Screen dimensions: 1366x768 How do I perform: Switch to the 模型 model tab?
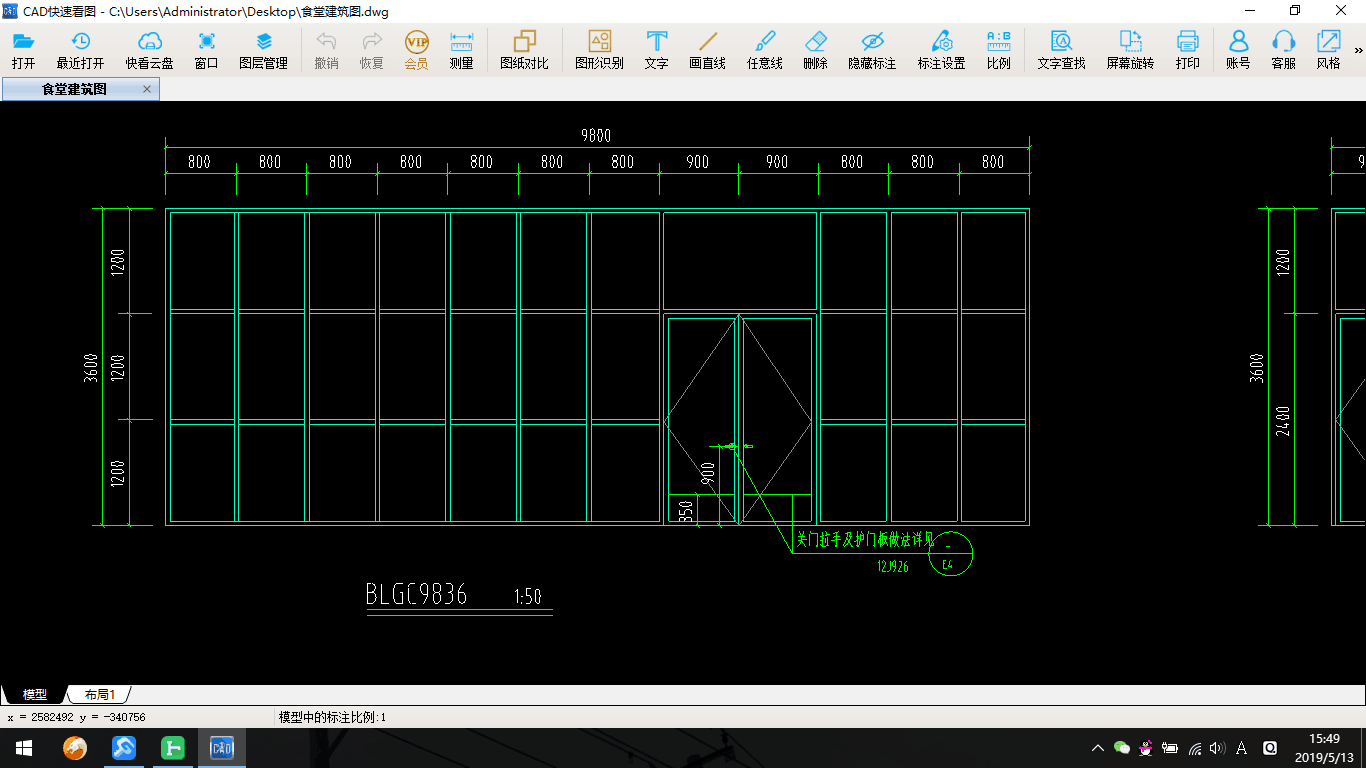pyautogui.click(x=35, y=694)
